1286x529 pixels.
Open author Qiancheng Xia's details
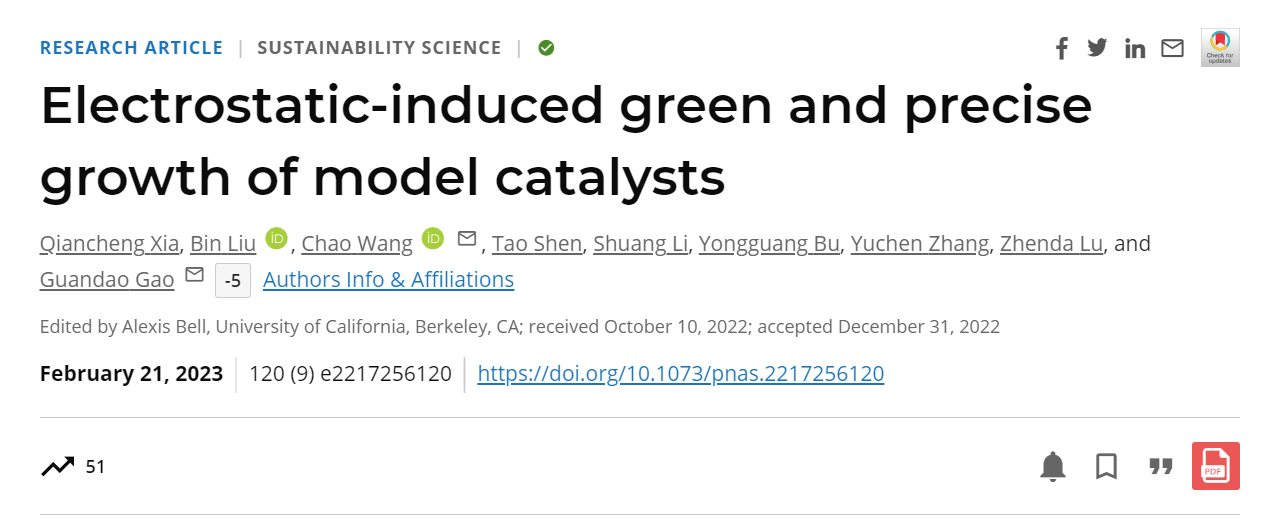pyautogui.click(x=110, y=243)
